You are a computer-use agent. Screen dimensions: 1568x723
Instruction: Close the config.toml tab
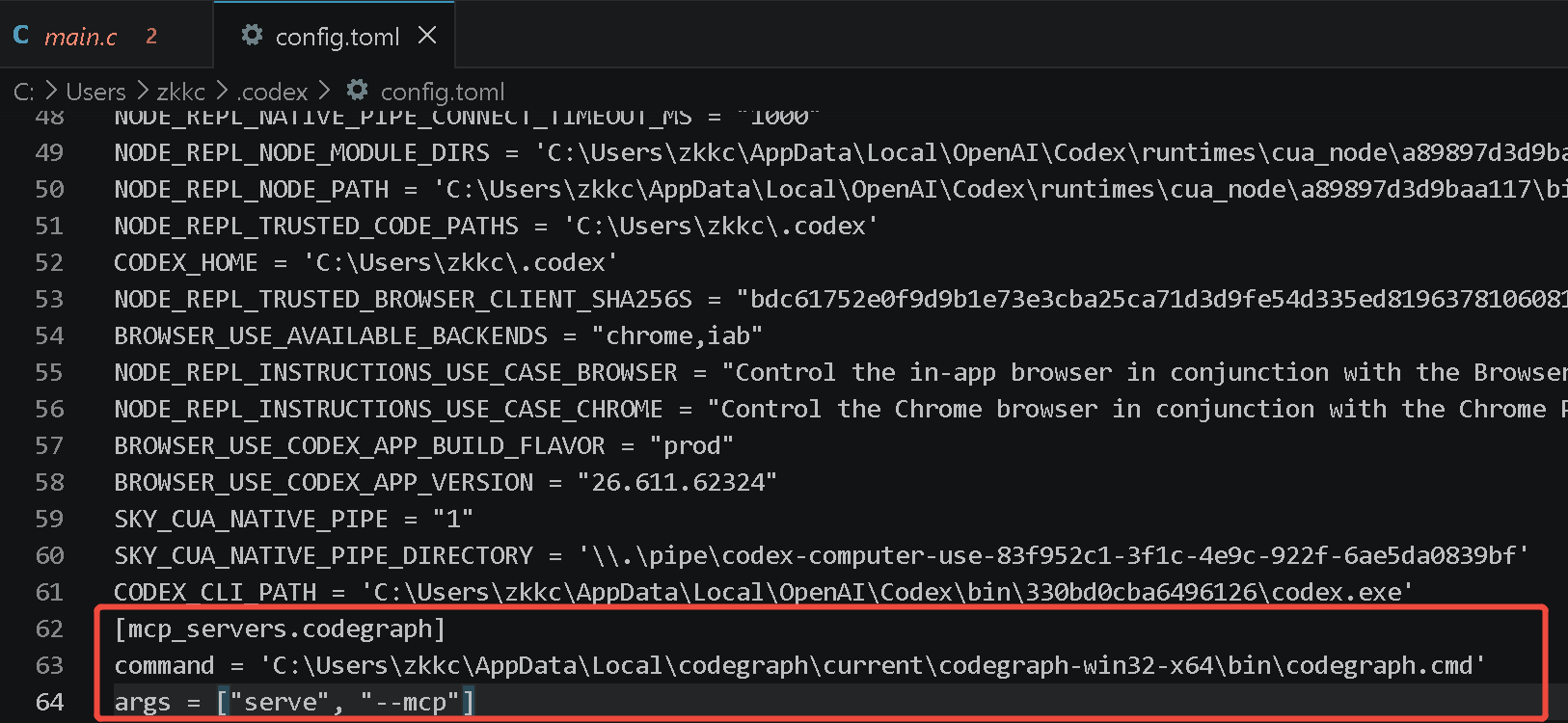[427, 36]
